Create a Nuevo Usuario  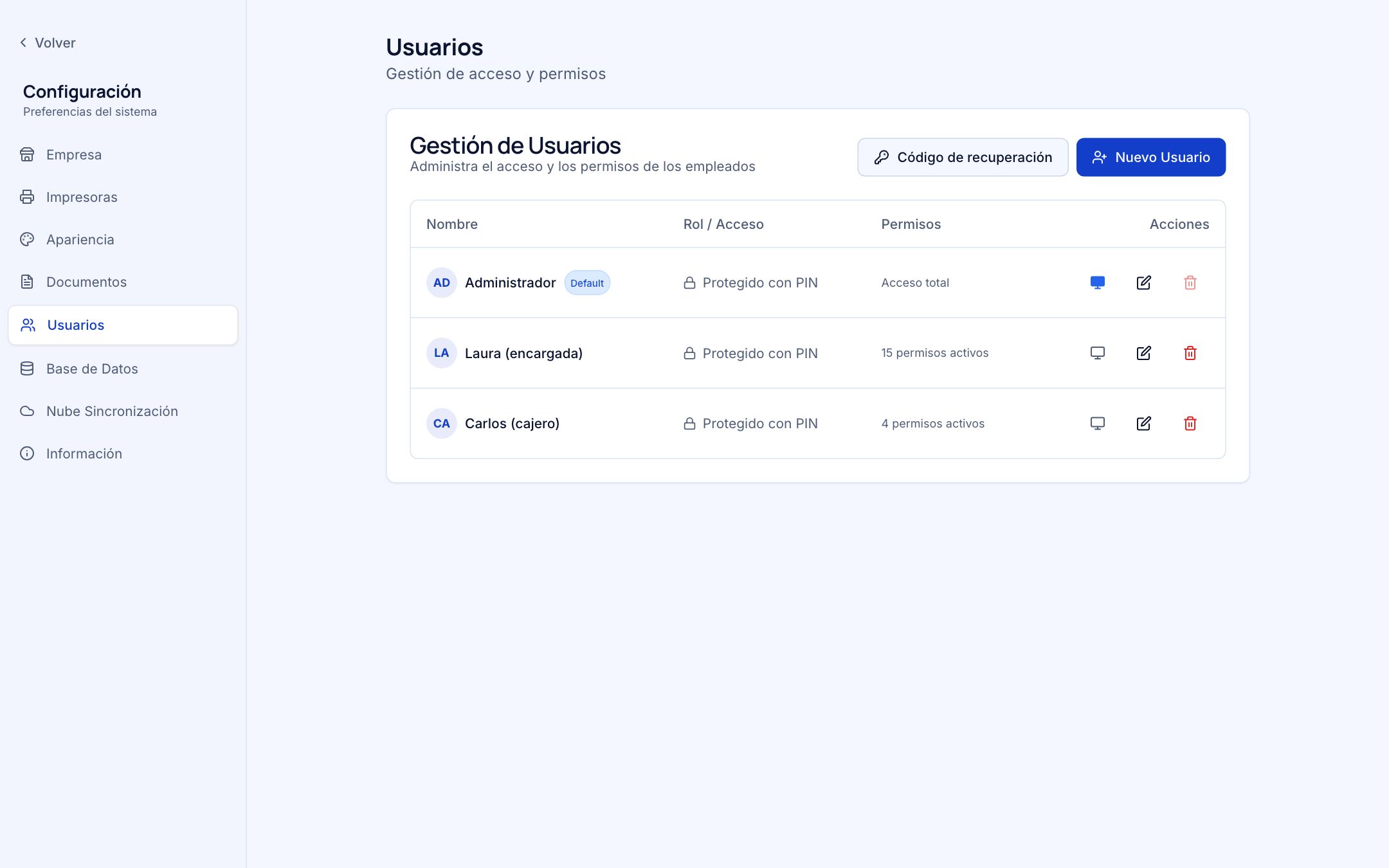[1151, 158]
